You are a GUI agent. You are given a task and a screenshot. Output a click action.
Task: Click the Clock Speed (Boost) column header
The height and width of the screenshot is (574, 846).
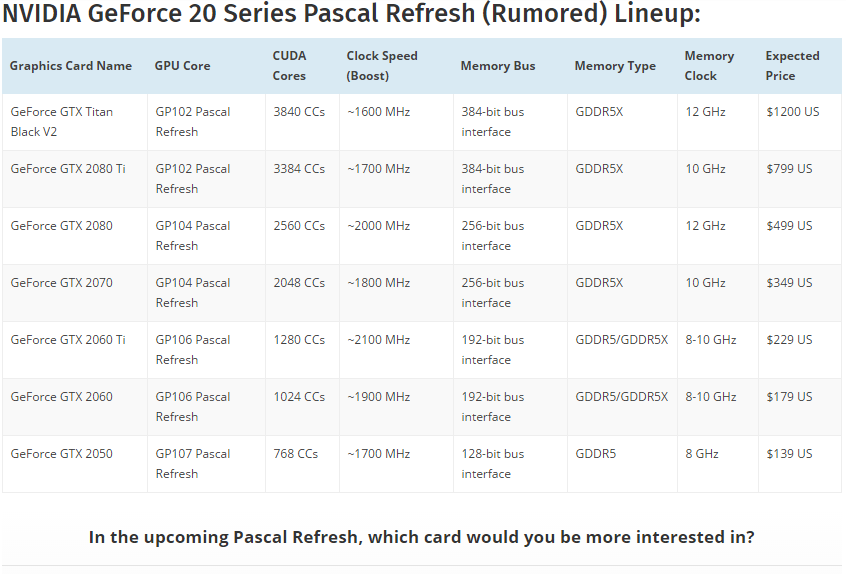(x=382, y=66)
